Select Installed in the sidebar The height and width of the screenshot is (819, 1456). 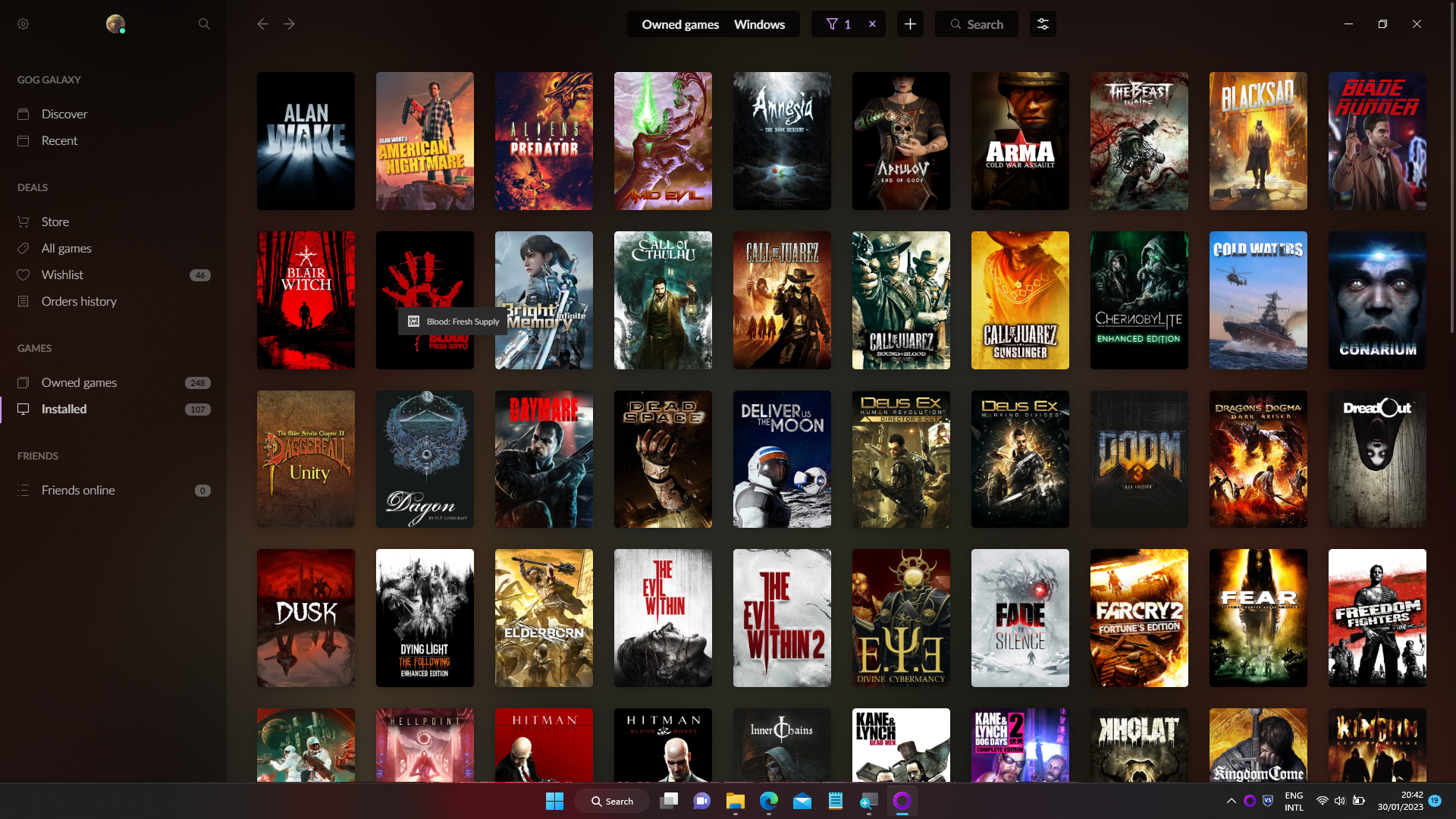coord(64,409)
